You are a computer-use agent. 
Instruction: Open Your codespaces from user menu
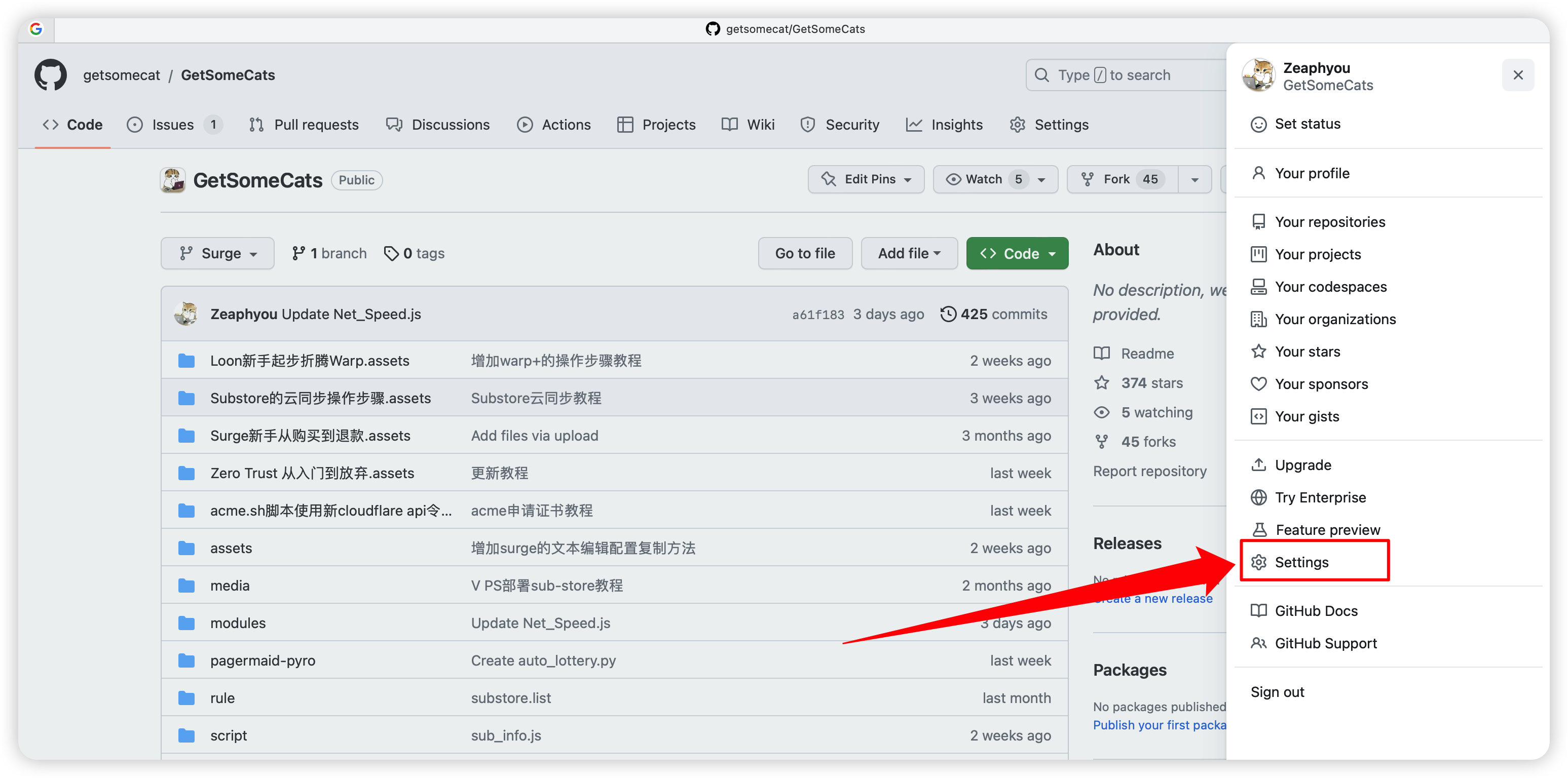(x=1330, y=287)
